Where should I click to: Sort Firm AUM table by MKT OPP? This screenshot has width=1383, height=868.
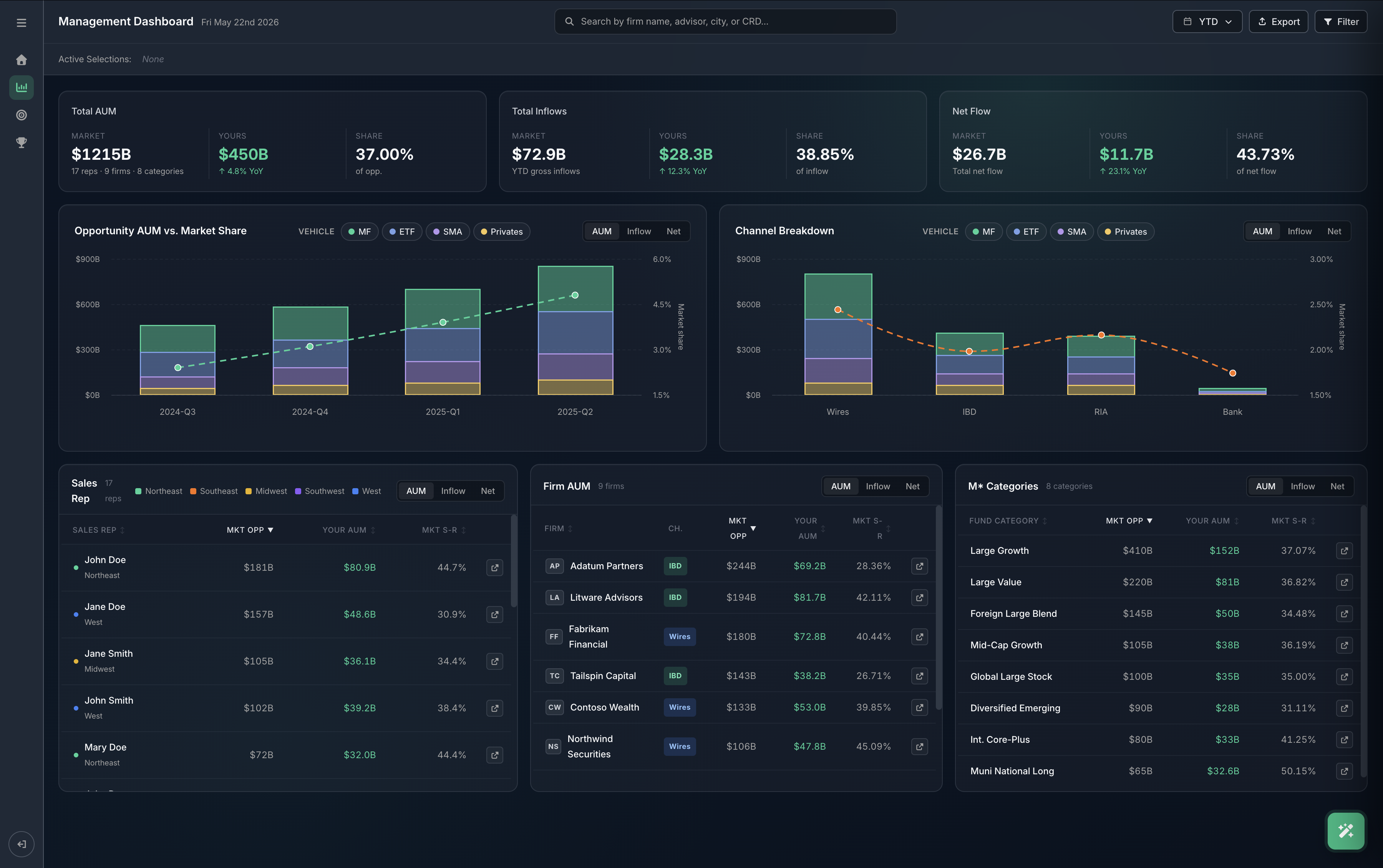[742, 528]
